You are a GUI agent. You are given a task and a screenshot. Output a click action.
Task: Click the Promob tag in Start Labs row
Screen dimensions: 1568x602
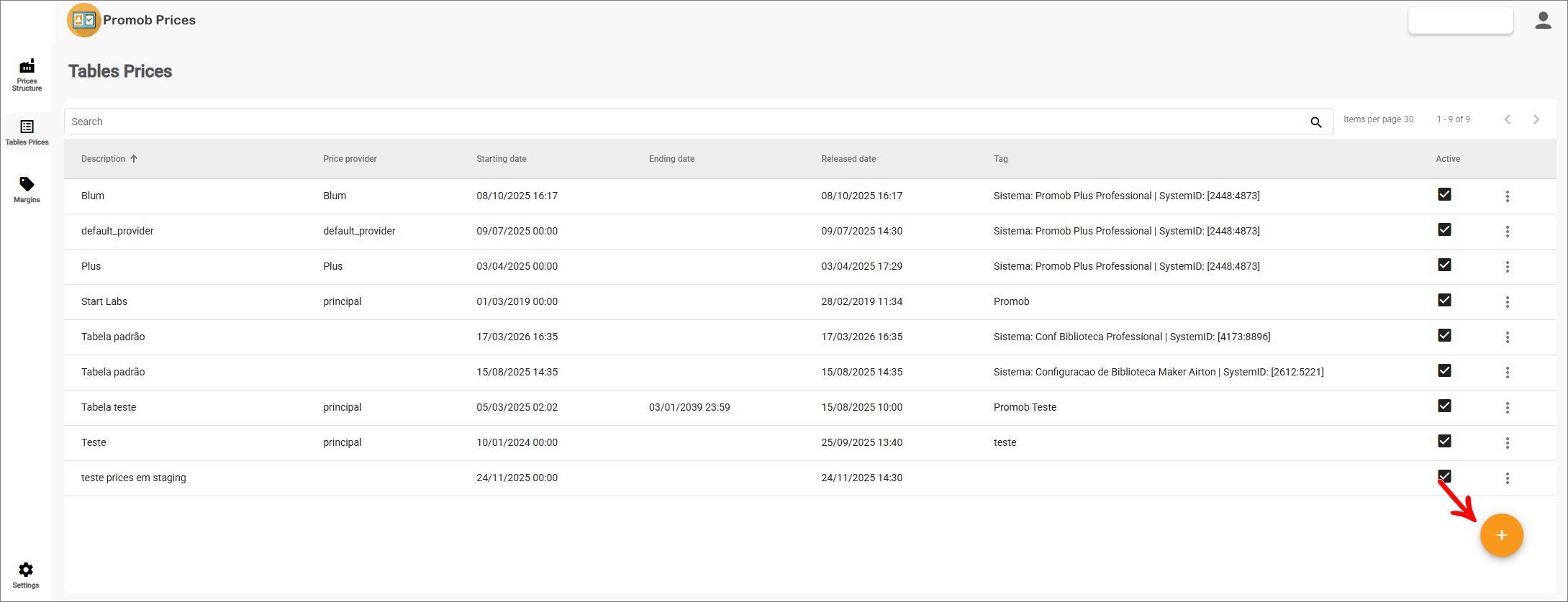tap(1011, 301)
